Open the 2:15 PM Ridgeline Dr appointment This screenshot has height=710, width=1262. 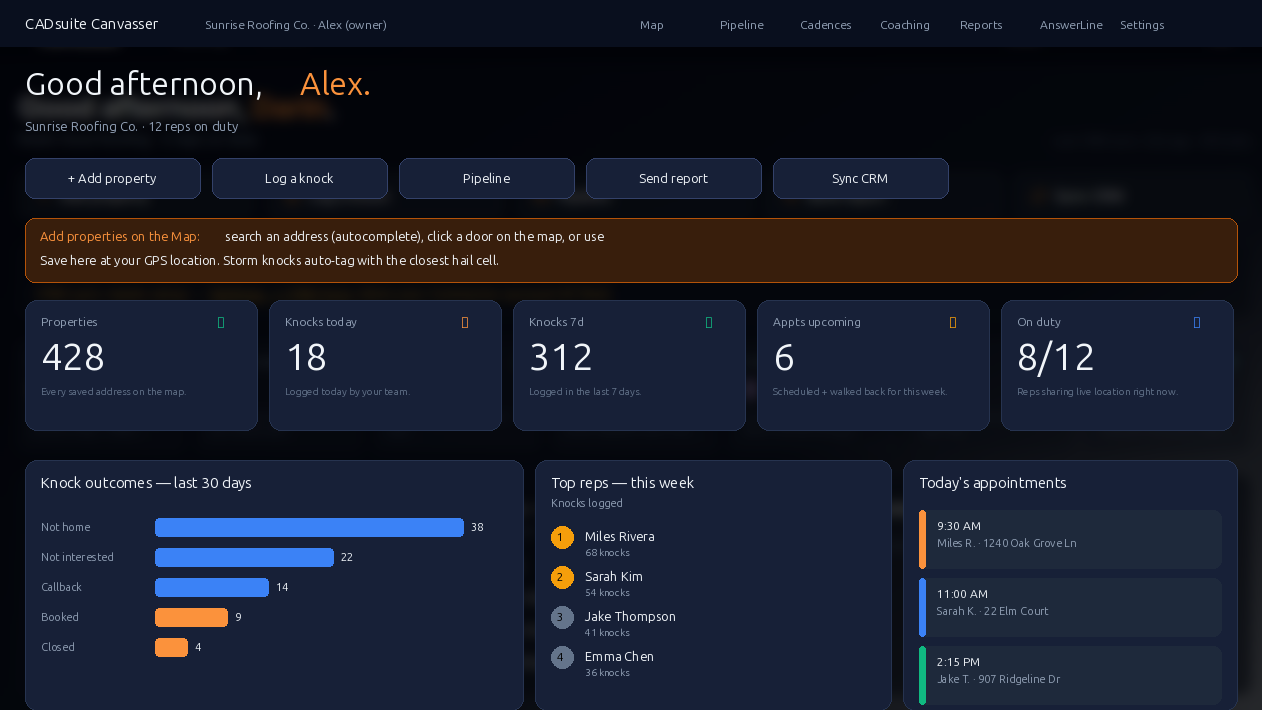[1070, 675]
